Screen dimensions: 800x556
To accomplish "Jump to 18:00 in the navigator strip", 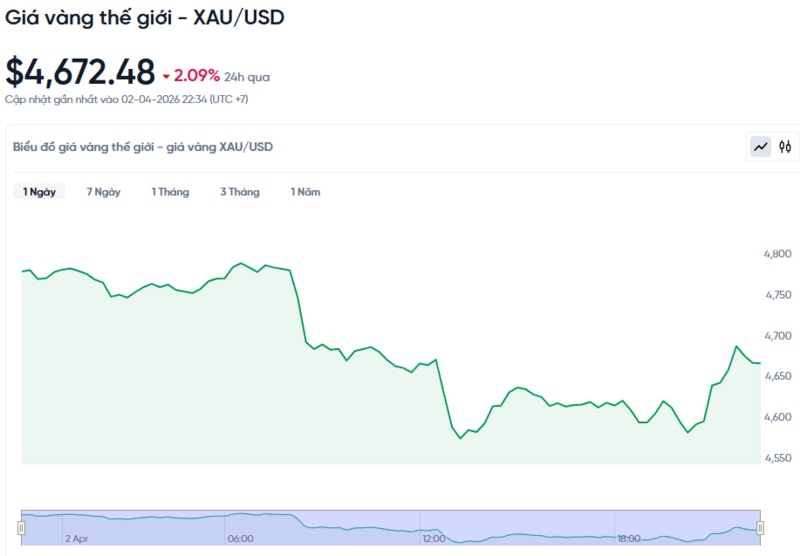I will click(628, 538).
